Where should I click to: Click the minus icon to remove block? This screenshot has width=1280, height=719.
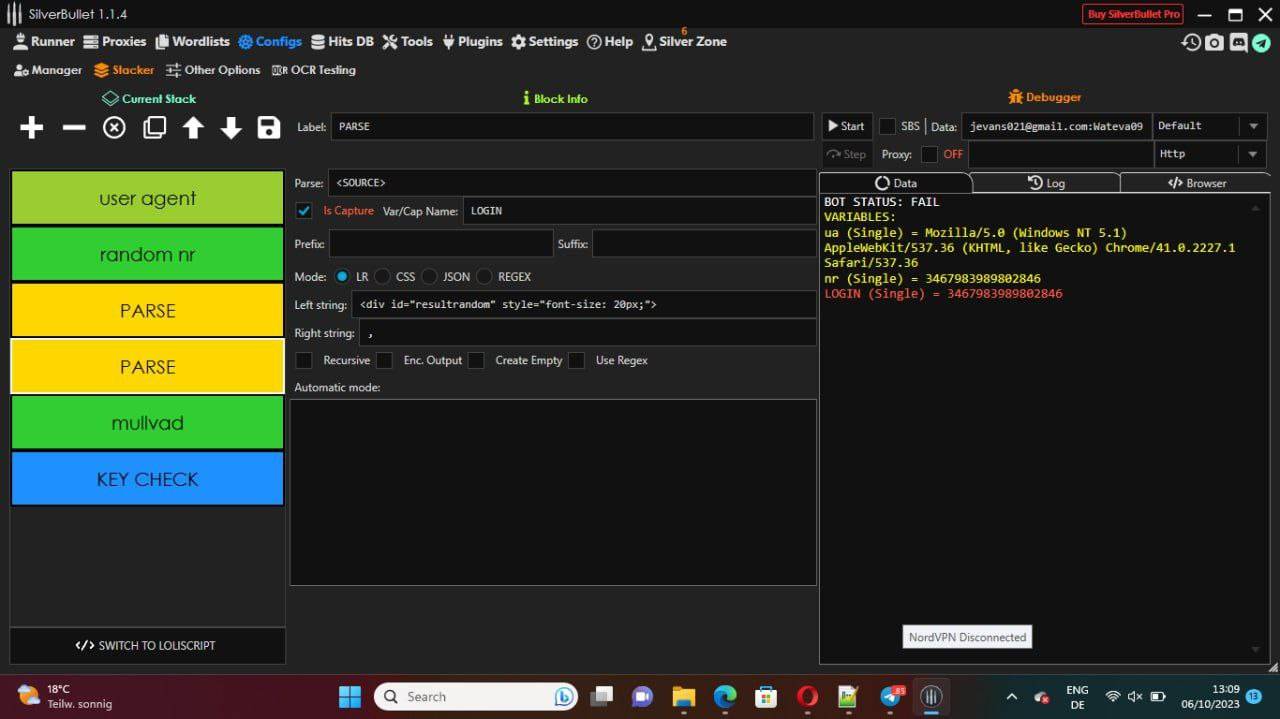point(74,128)
